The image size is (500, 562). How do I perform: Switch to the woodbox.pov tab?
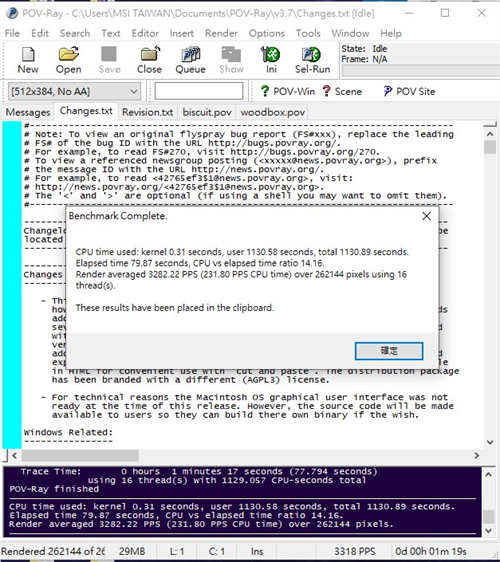(272, 112)
